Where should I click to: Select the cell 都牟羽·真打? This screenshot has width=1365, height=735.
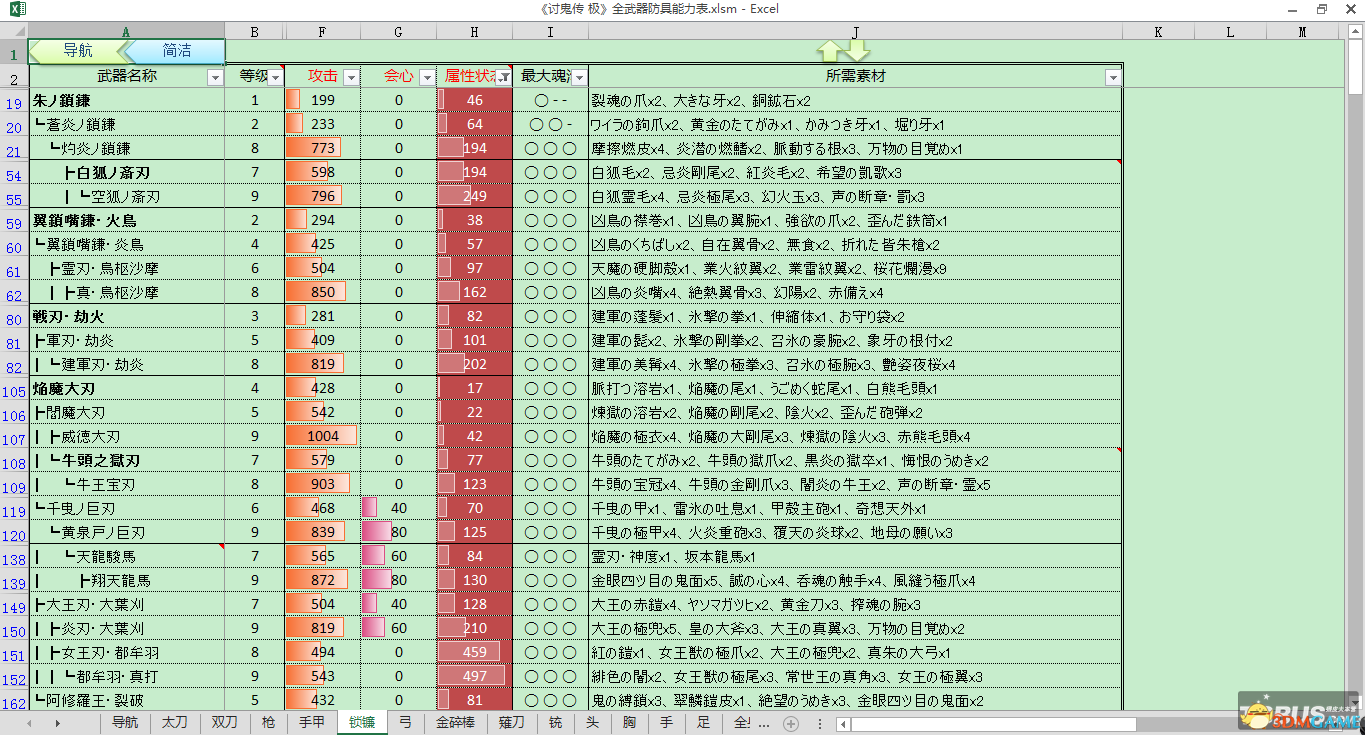[x=126, y=676]
